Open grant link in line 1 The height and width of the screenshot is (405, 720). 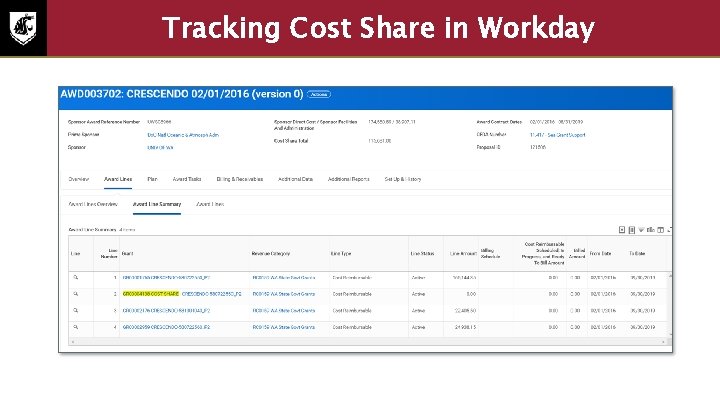coord(166,278)
